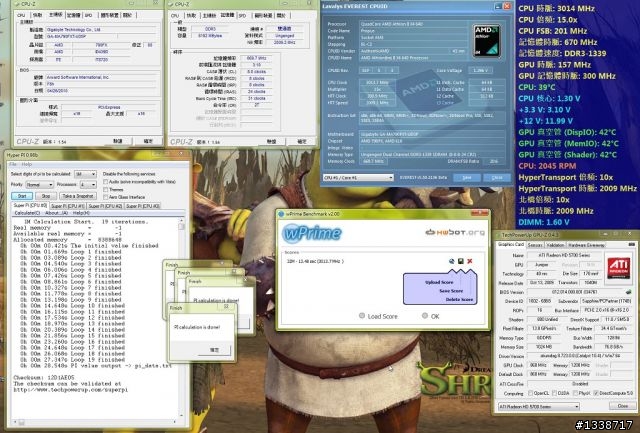This screenshot has height=433, width=640.
Task: Click the GPU-Z camera screenshot icon
Action: tap(631, 244)
